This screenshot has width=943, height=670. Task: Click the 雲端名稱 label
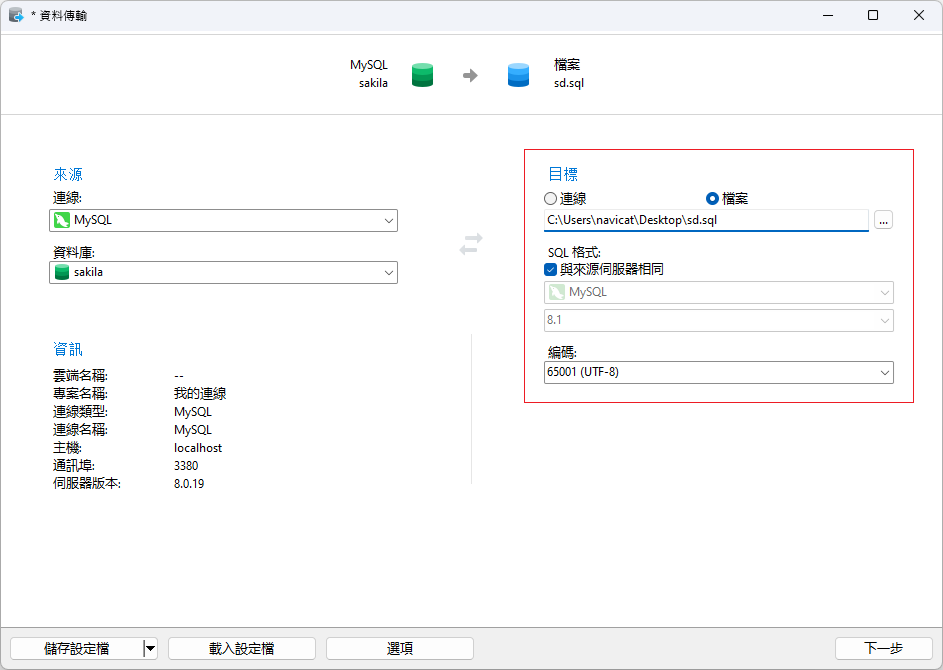point(80,376)
